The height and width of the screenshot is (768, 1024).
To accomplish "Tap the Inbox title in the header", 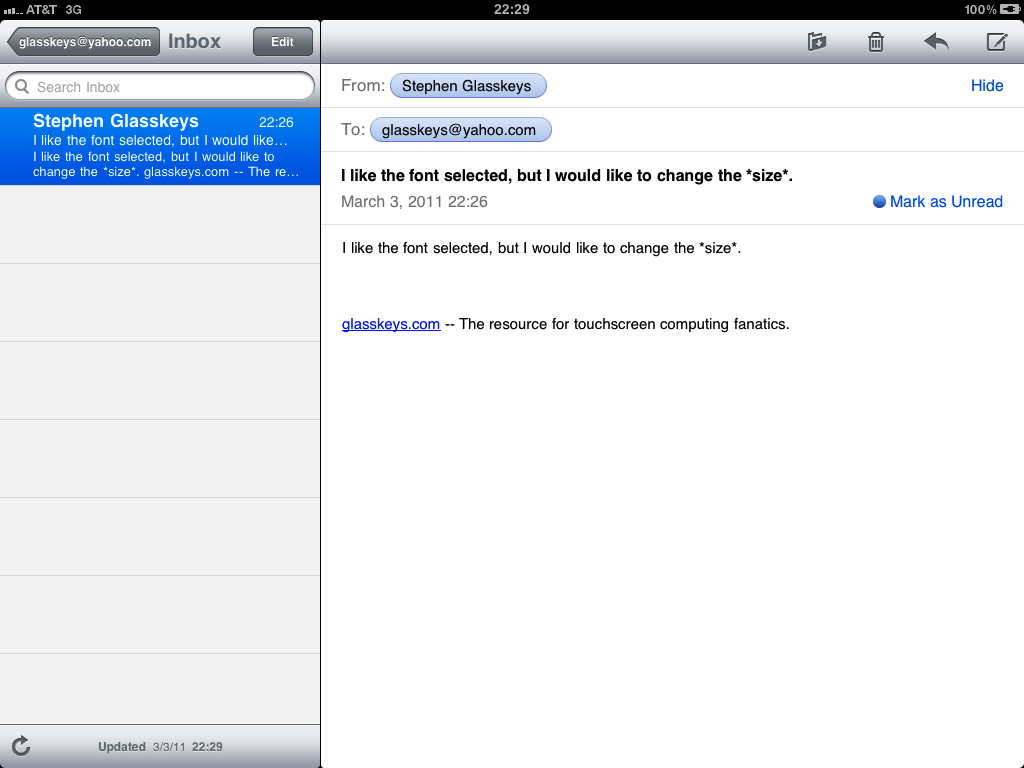I will point(194,42).
